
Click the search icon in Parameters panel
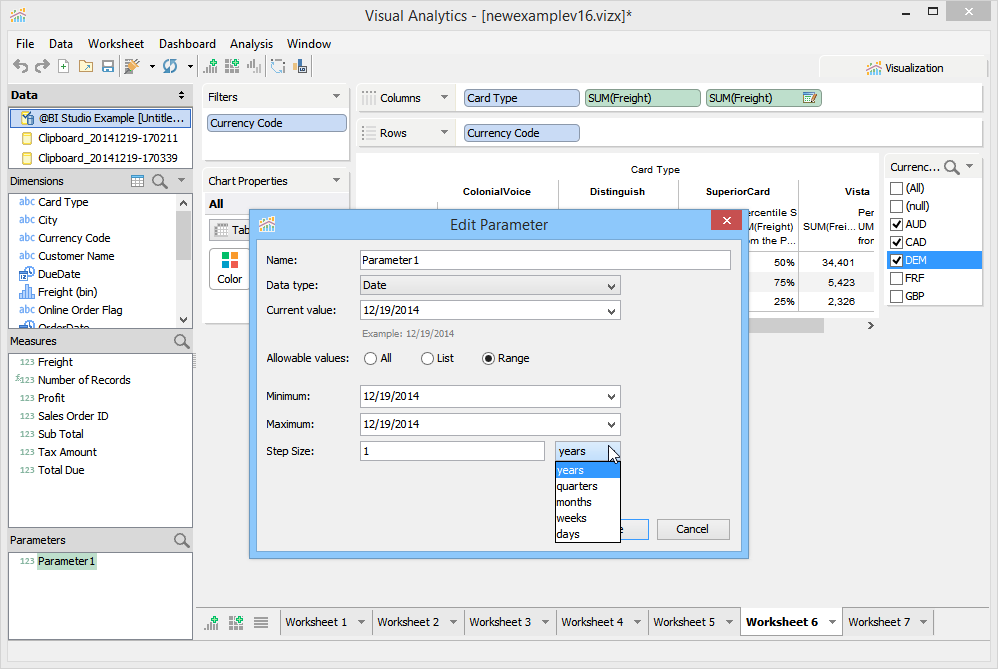[x=181, y=540]
